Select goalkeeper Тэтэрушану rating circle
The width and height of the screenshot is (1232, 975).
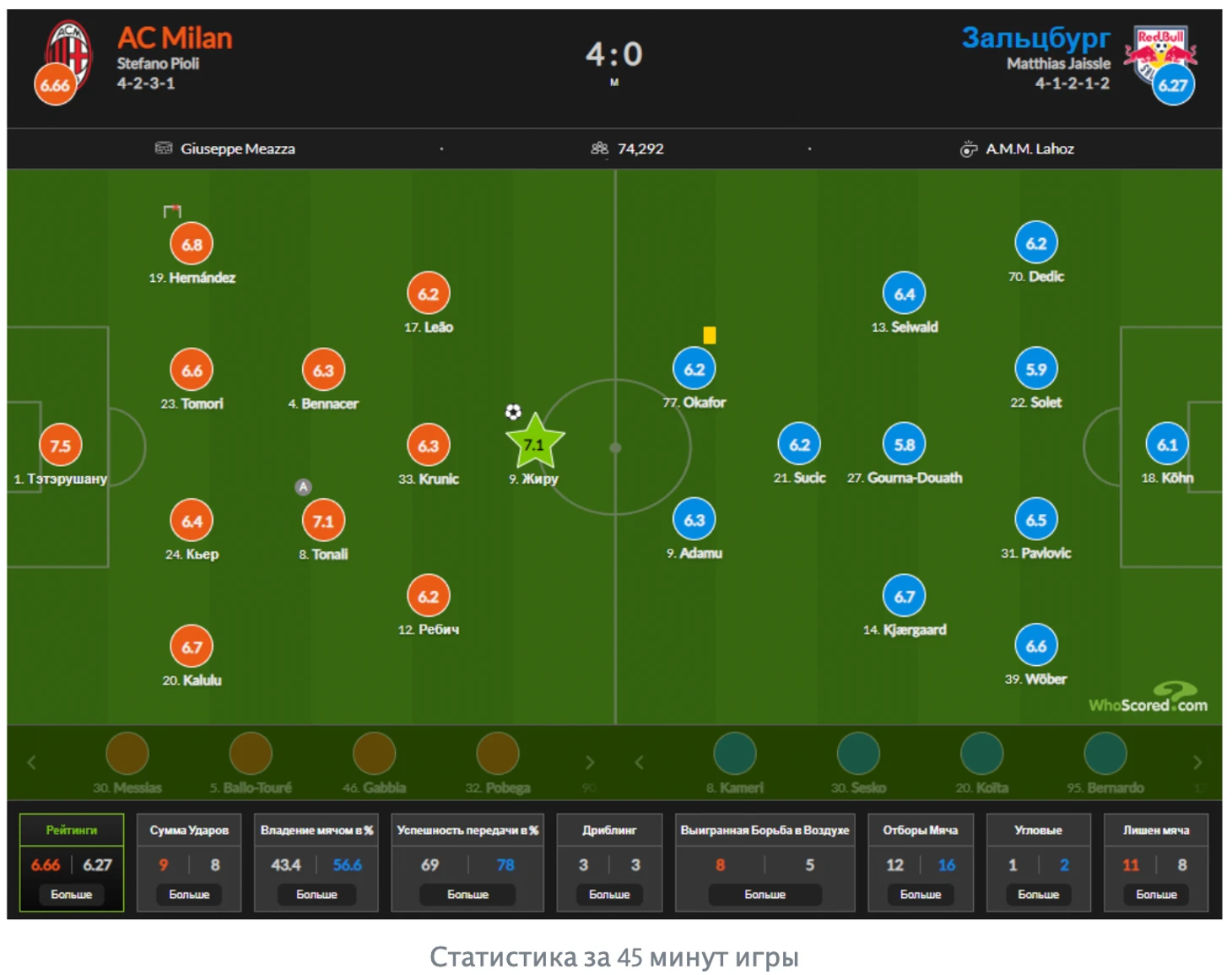click(x=61, y=445)
